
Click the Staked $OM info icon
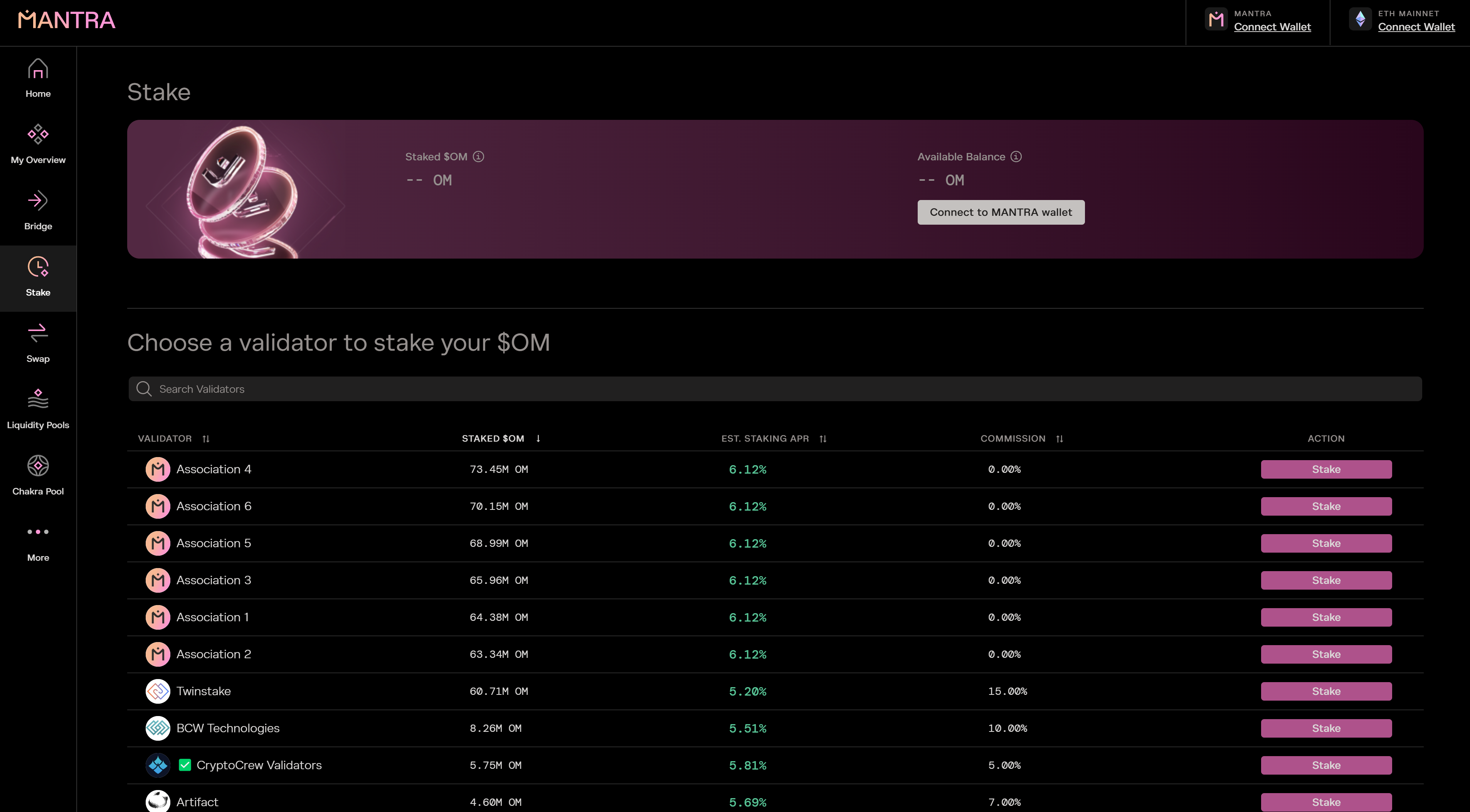(478, 156)
